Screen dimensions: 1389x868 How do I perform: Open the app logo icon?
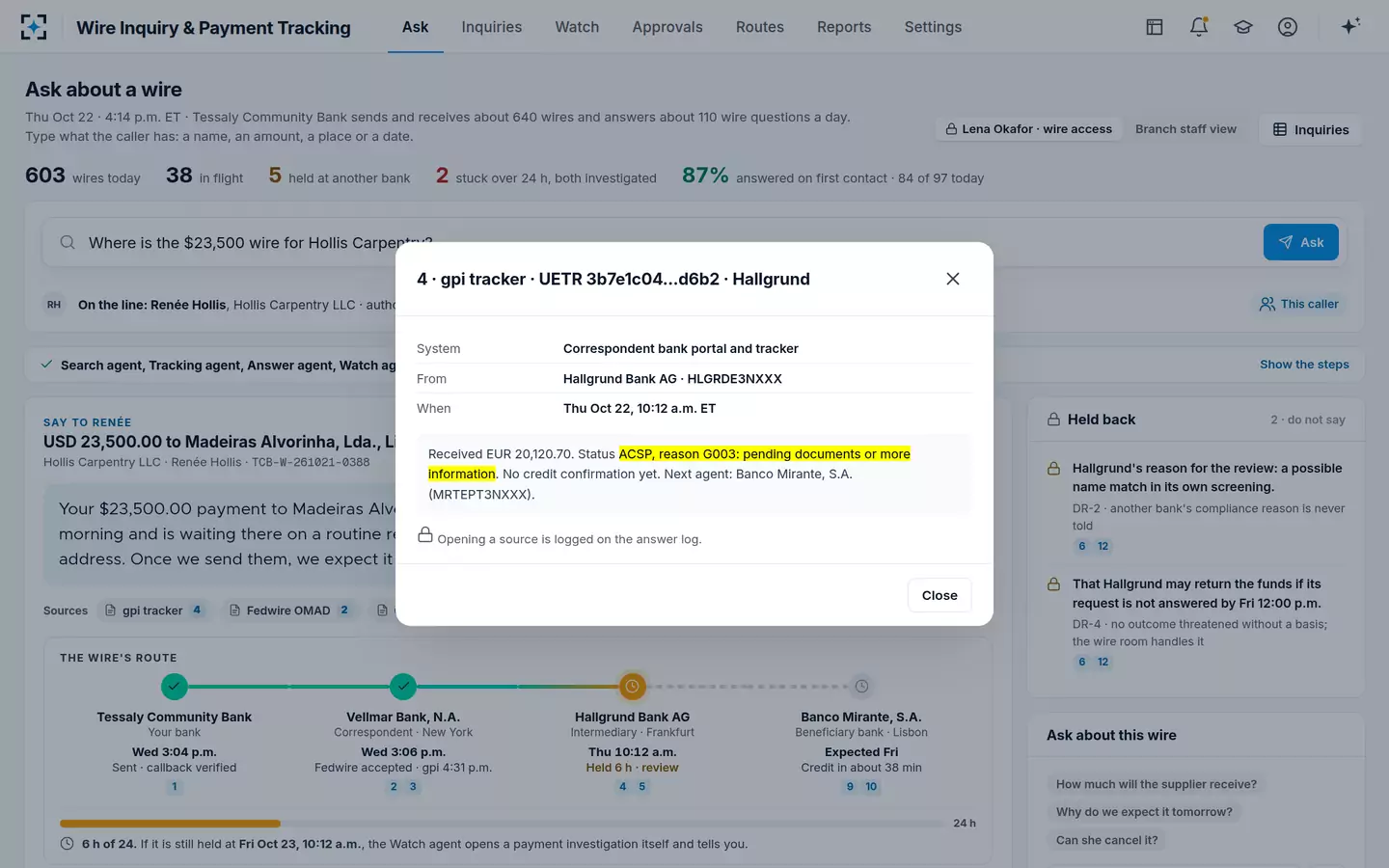pyautogui.click(x=34, y=27)
